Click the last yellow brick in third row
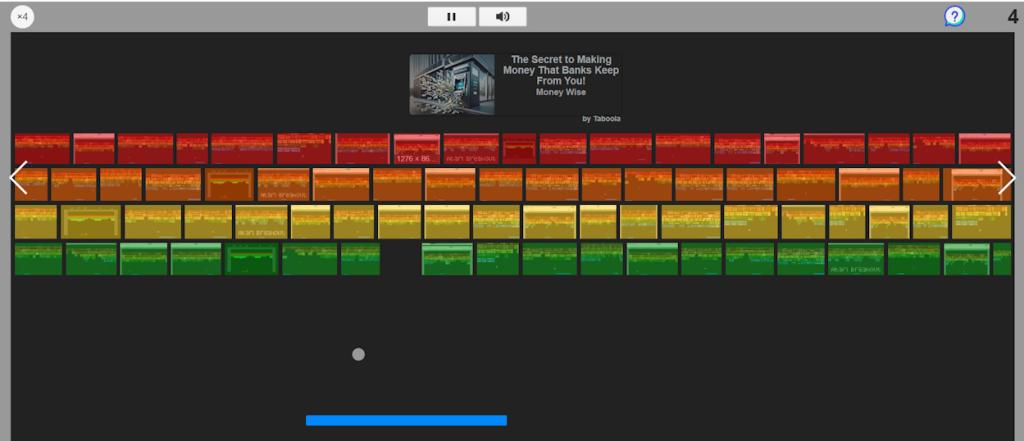 [x=981, y=222]
